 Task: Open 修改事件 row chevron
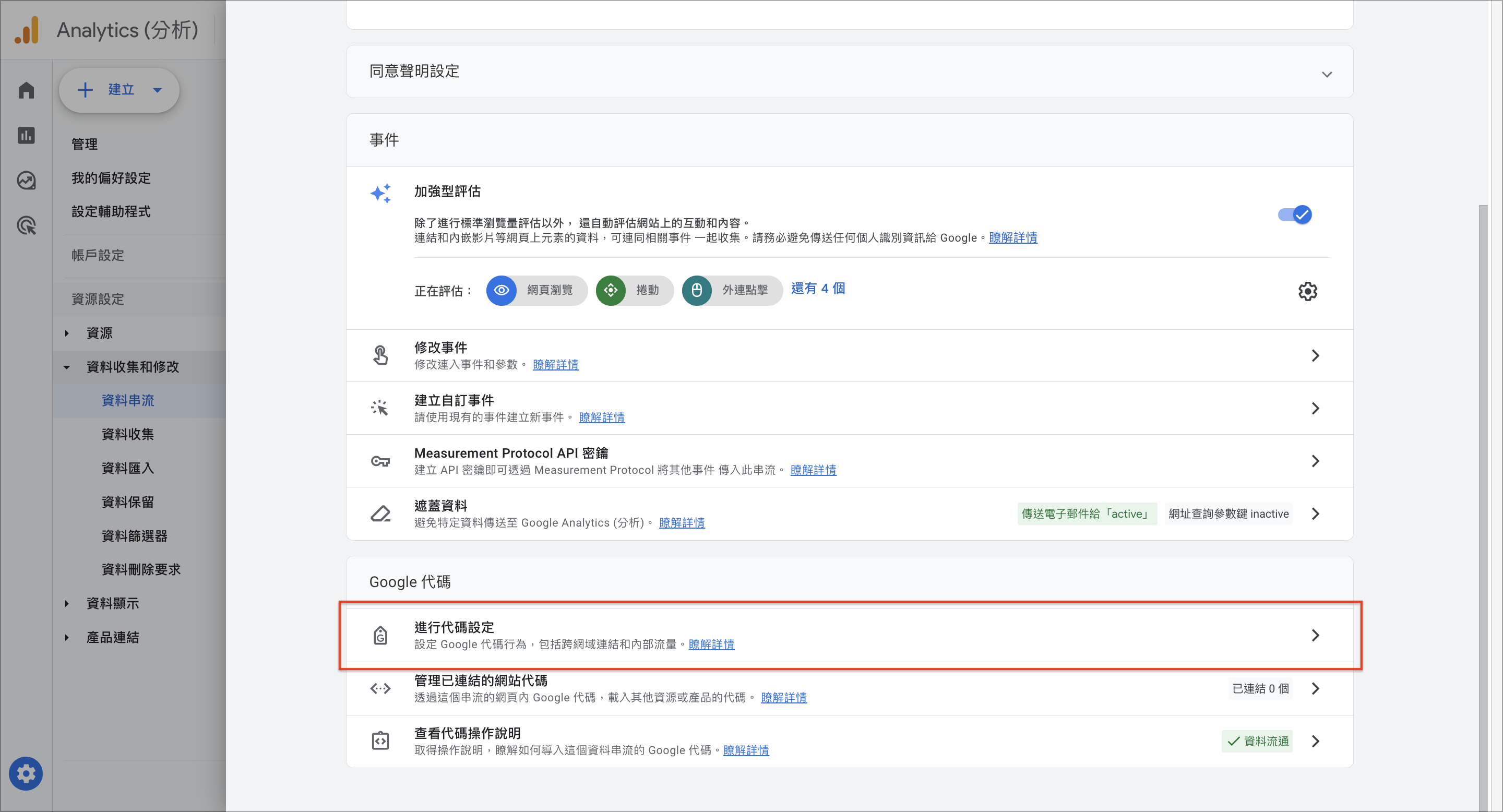pyautogui.click(x=1315, y=355)
